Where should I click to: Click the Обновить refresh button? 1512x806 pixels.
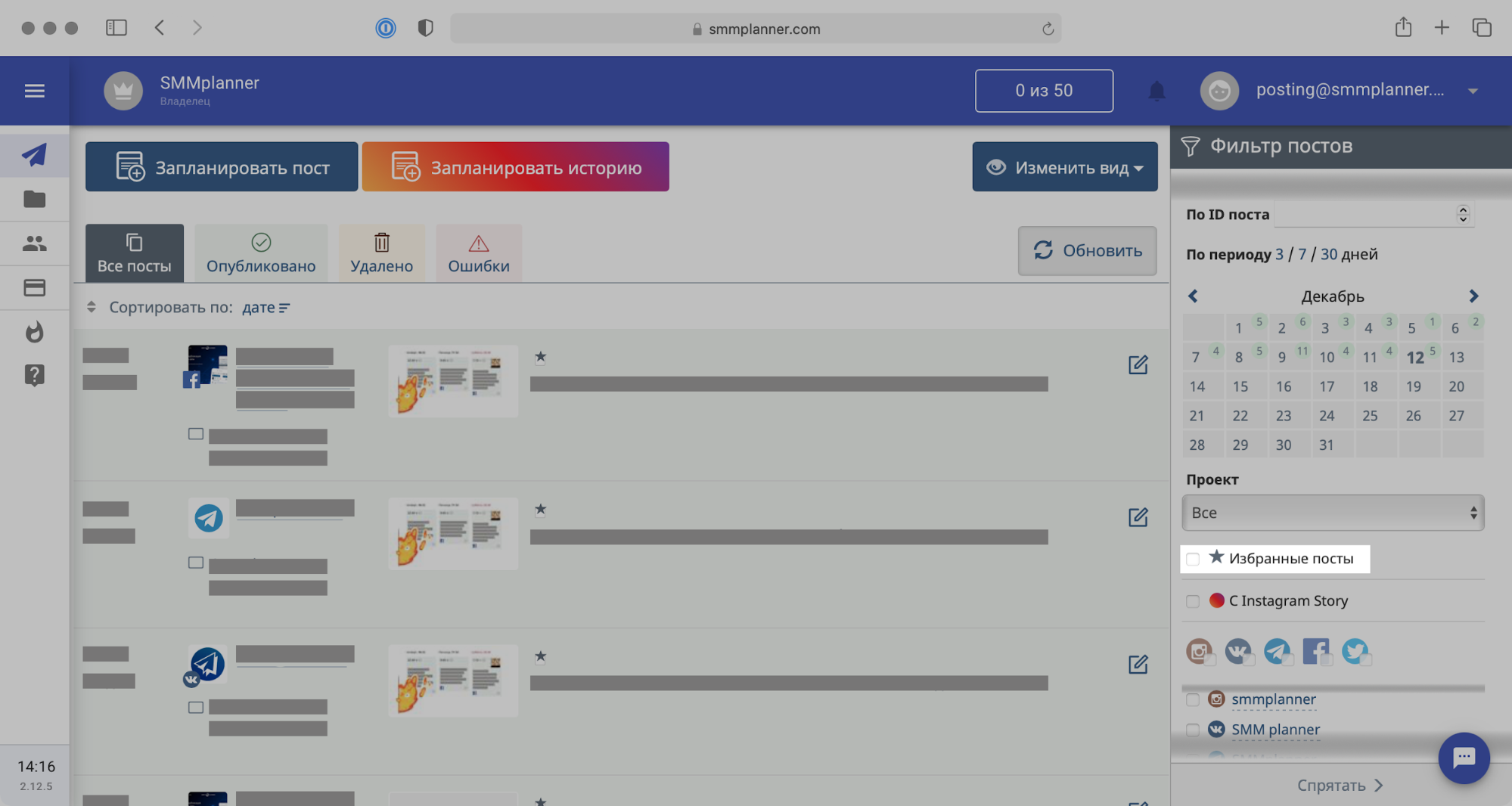point(1087,250)
